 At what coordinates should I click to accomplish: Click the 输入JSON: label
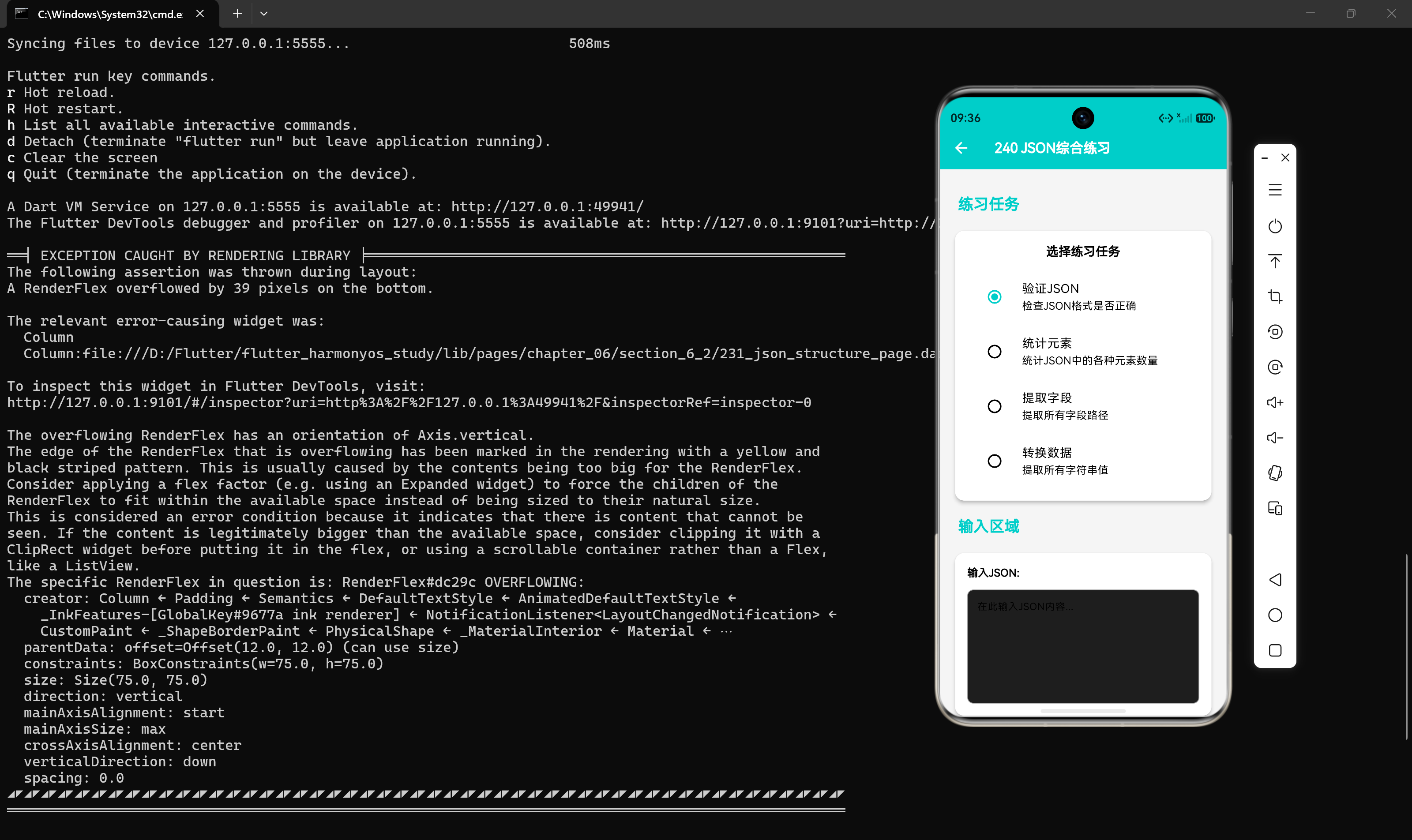coord(993,573)
